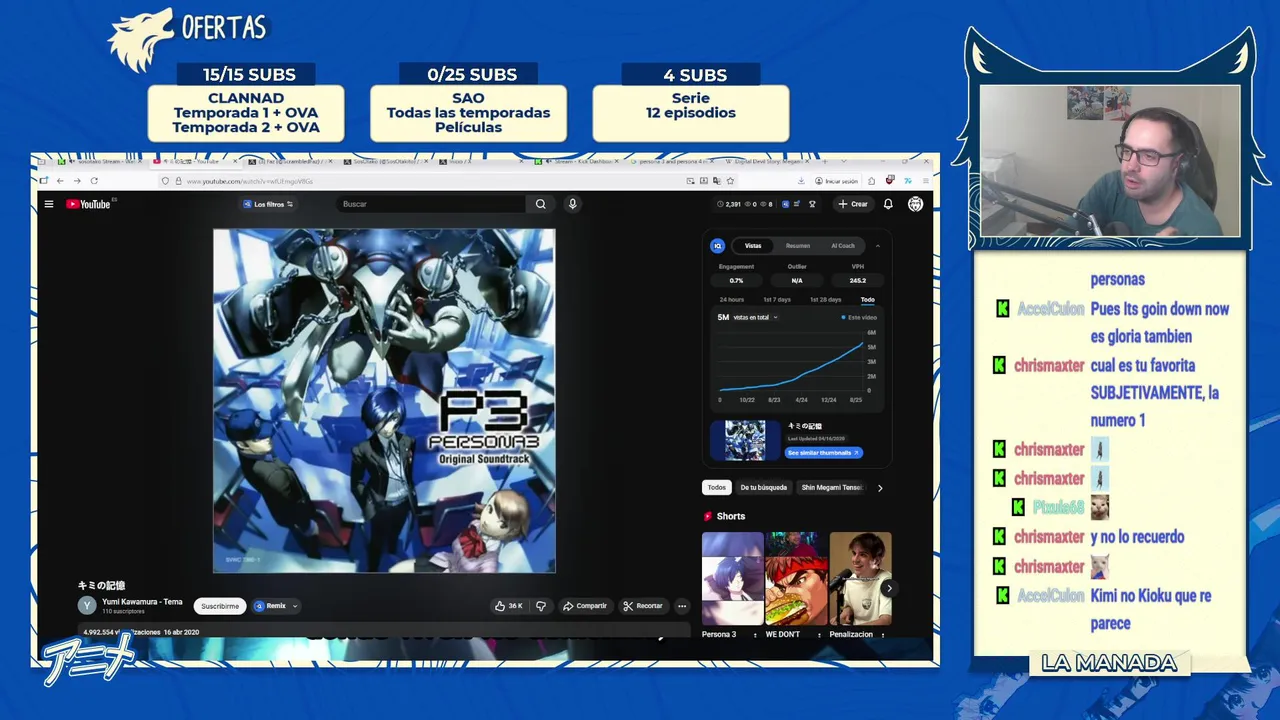
Task: Go back with the browser back arrow
Action: click(x=60, y=181)
